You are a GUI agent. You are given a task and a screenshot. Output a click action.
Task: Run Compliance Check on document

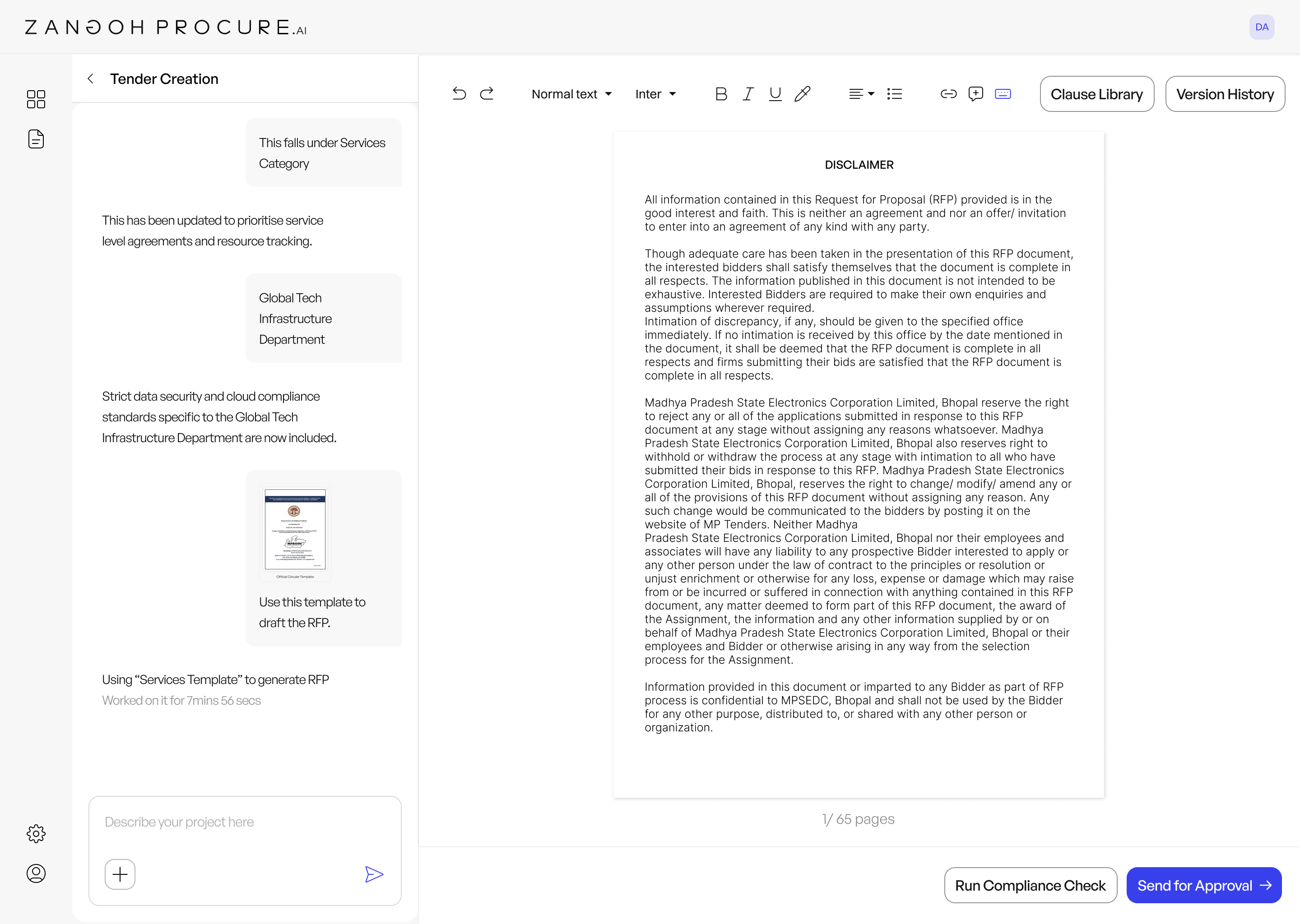pyautogui.click(x=1030, y=885)
